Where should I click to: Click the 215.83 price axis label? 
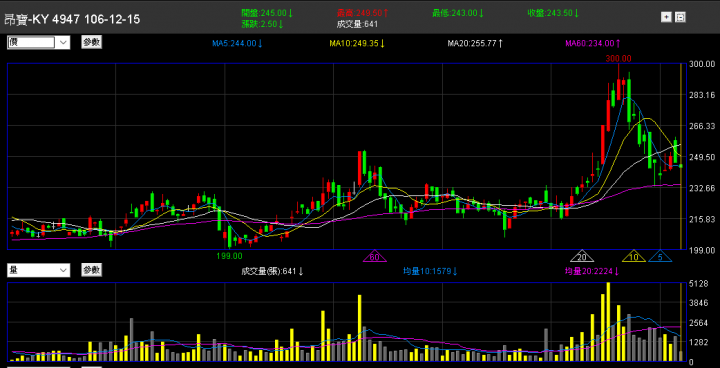point(703,219)
